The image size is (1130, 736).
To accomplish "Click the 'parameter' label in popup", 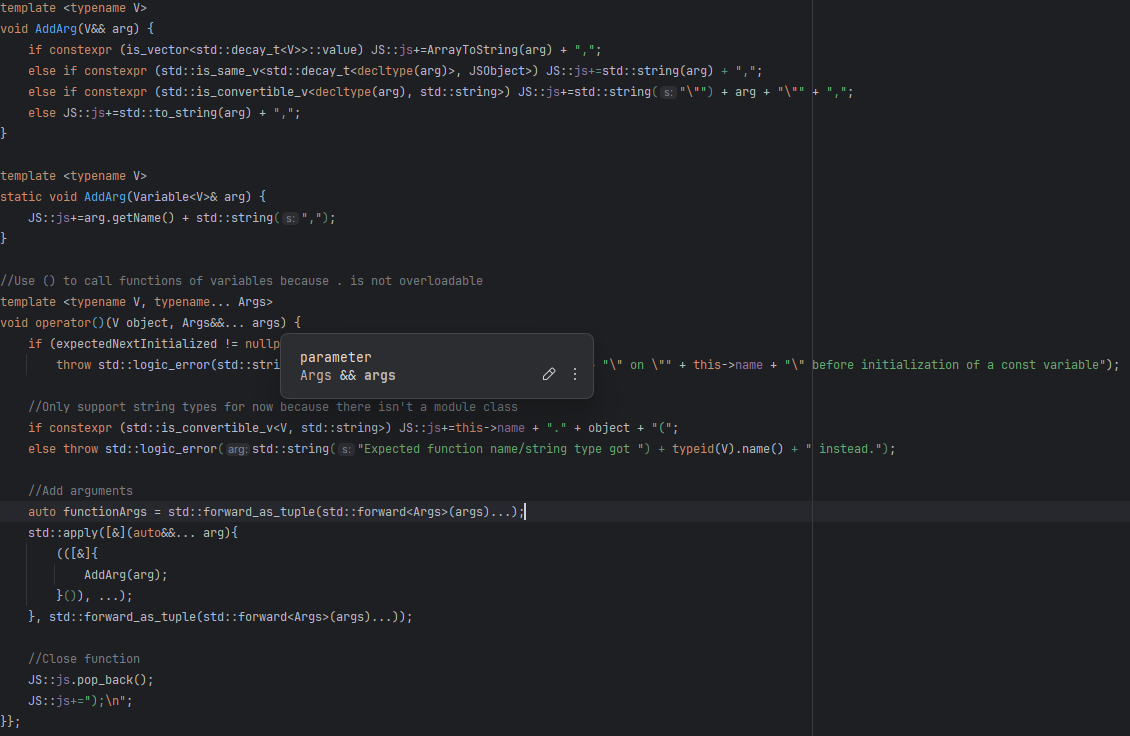I will (x=335, y=357).
